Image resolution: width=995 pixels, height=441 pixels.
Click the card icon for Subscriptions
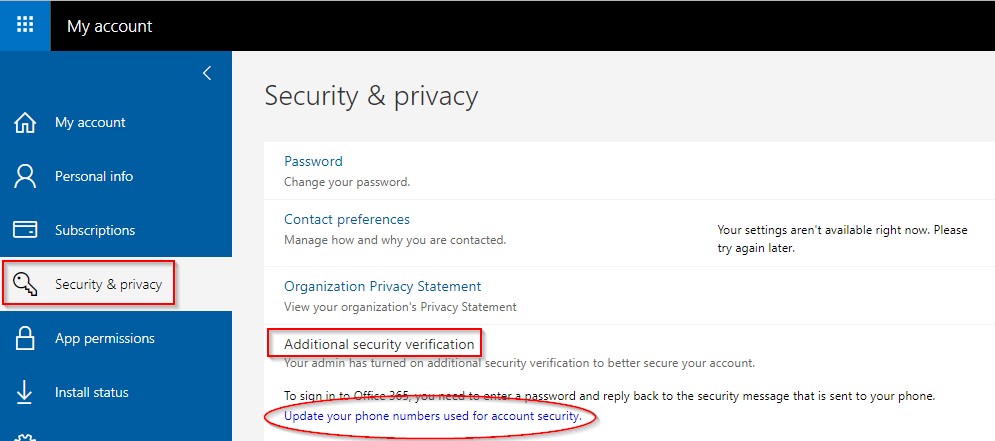pyautogui.click(x=25, y=230)
